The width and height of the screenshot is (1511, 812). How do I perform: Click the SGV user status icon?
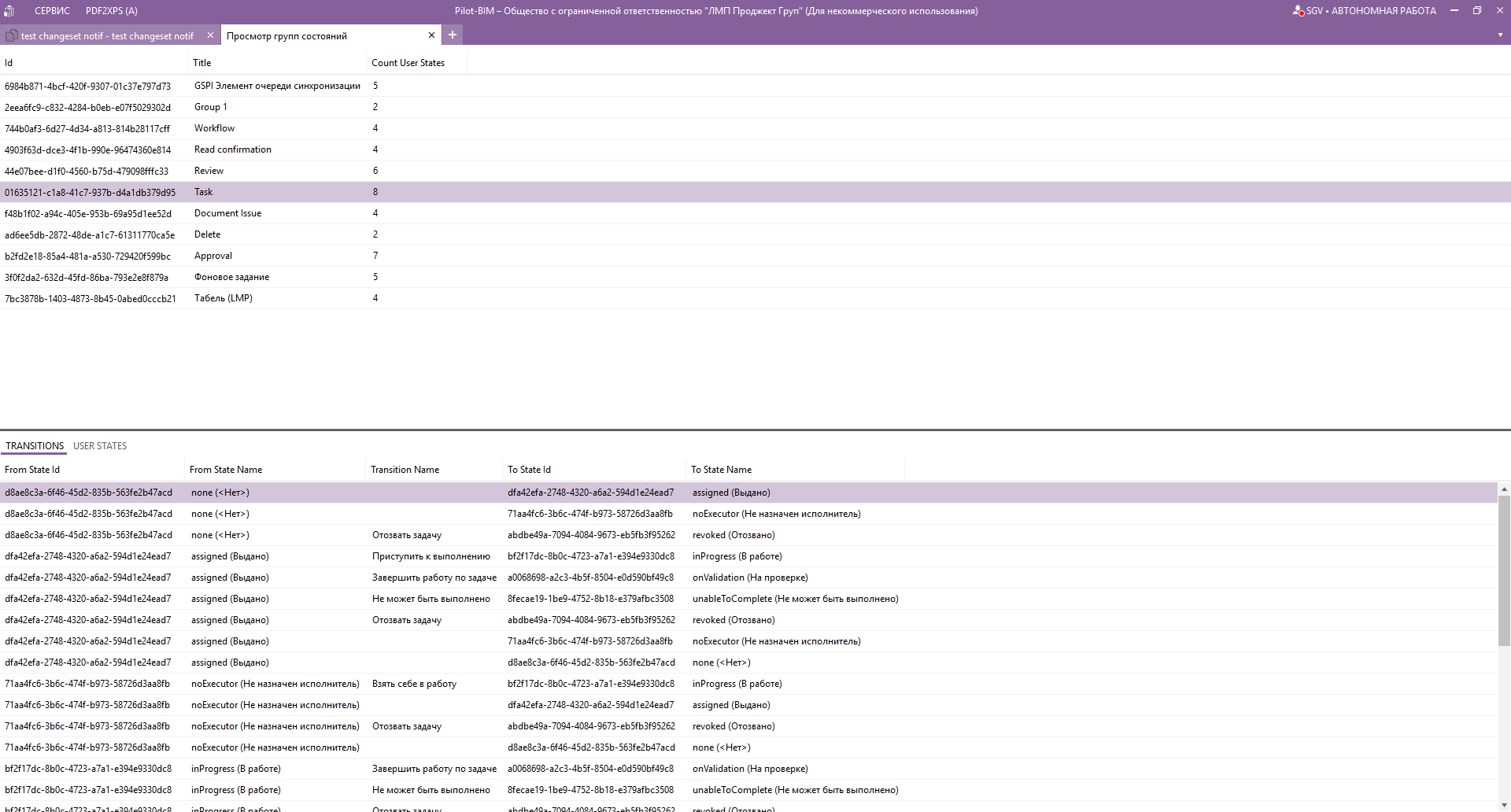[x=1298, y=11]
